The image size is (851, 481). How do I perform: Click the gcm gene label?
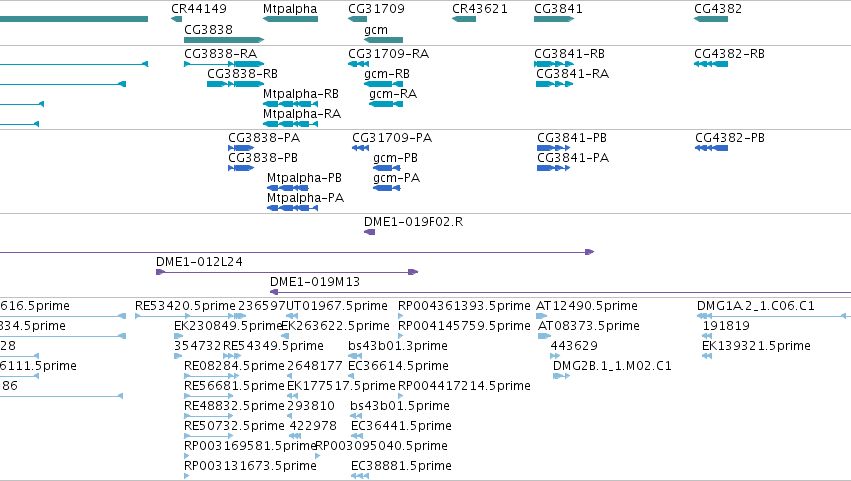tap(376, 30)
